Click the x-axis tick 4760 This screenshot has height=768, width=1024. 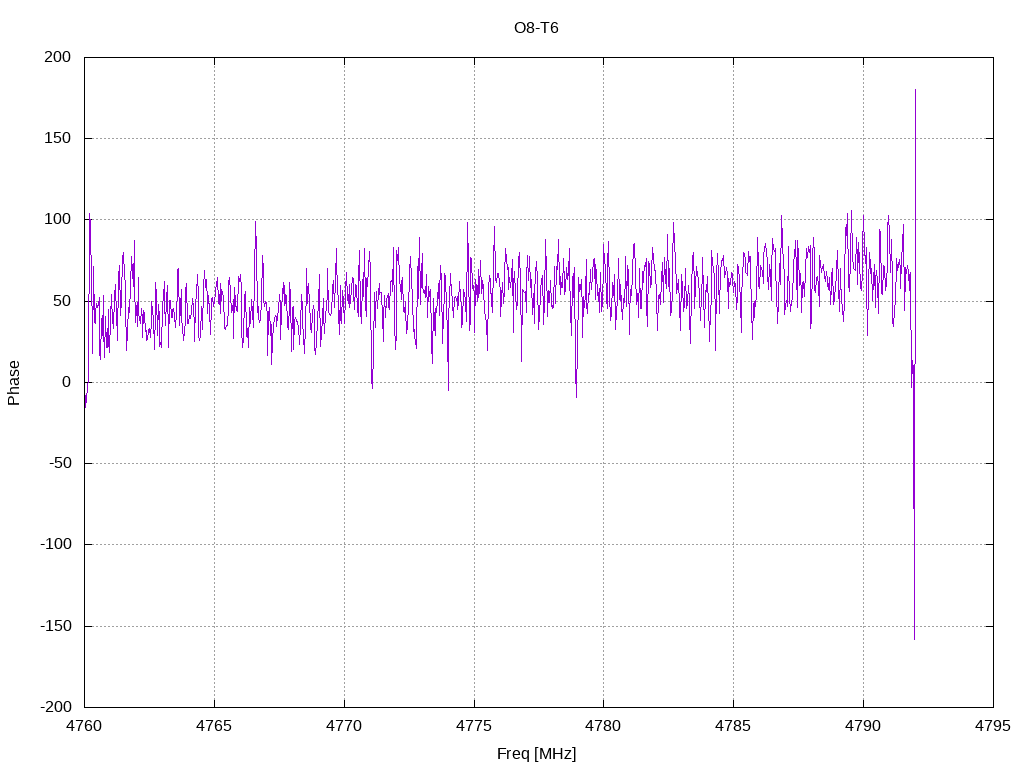(84, 726)
